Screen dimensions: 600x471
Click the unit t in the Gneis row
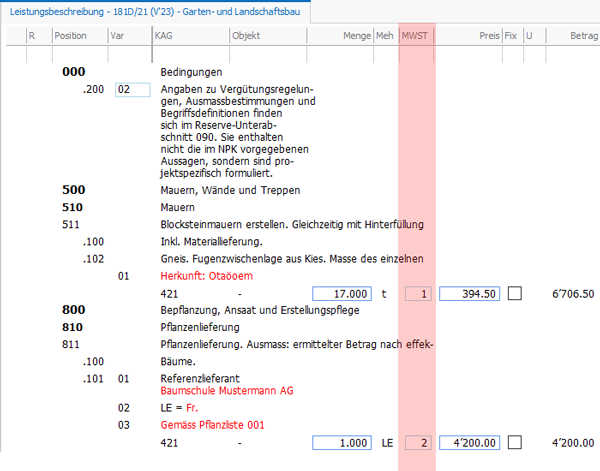tap(384, 294)
